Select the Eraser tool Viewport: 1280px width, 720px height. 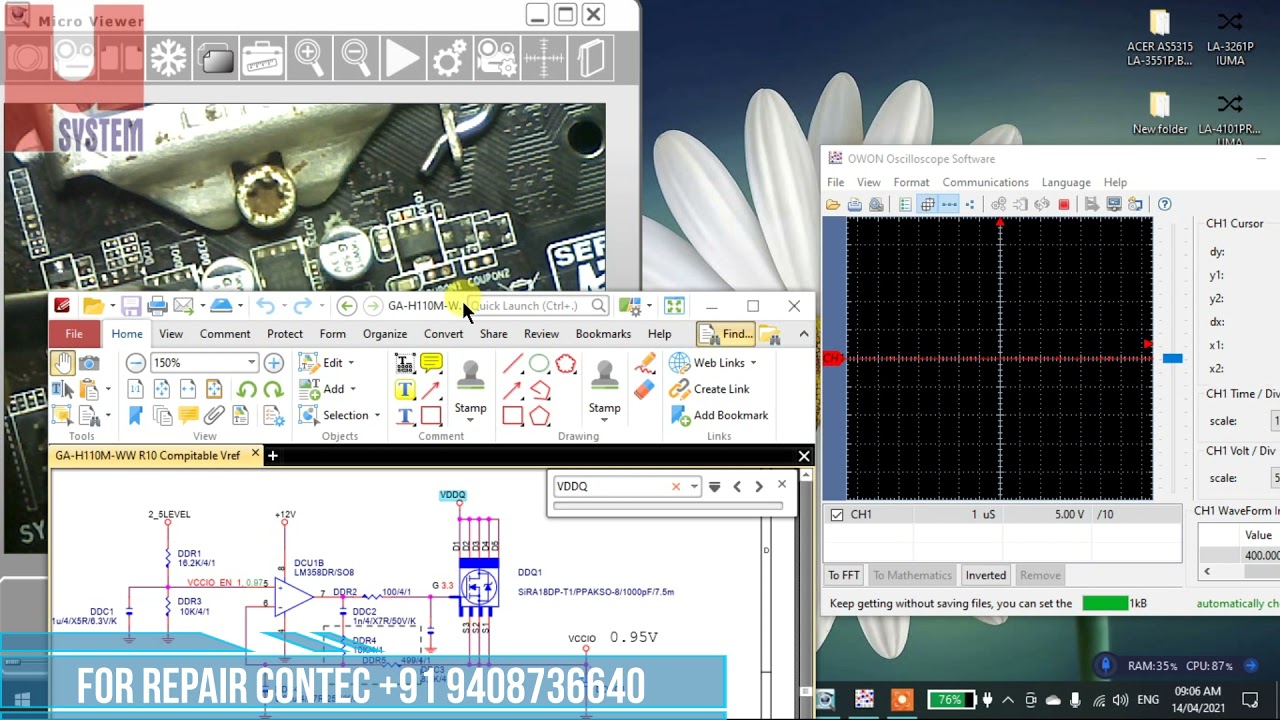(644, 389)
